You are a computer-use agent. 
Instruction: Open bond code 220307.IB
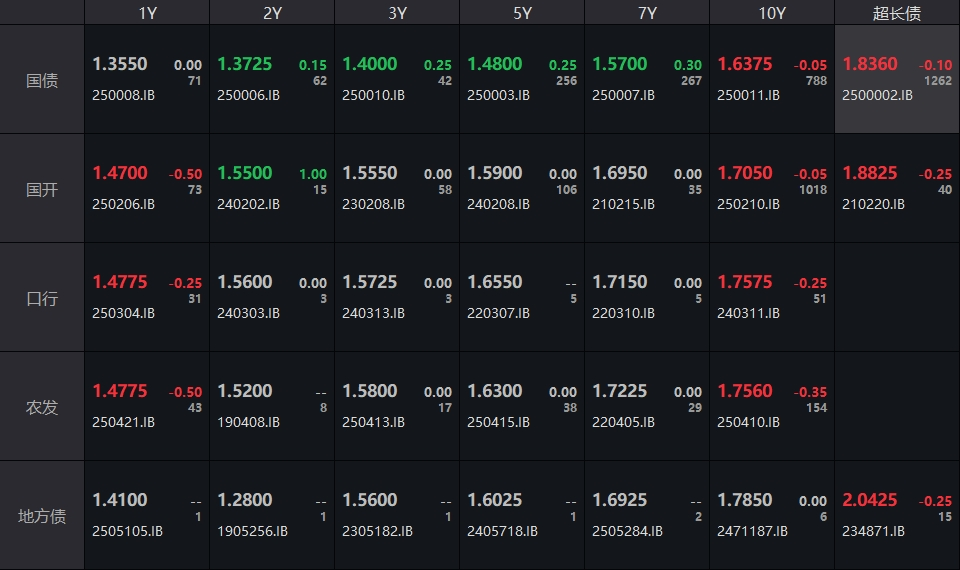pos(499,313)
